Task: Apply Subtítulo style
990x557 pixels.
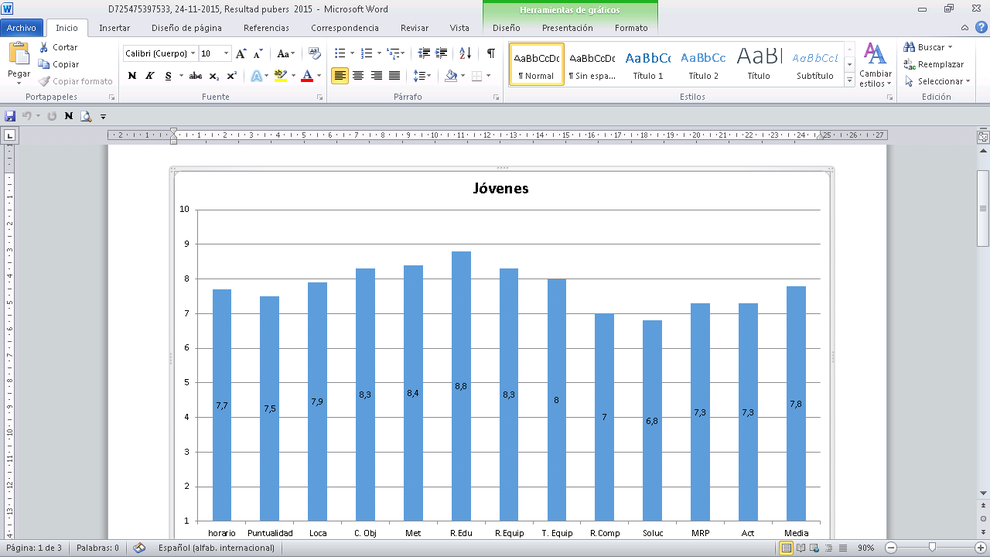Action: click(x=814, y=64)
